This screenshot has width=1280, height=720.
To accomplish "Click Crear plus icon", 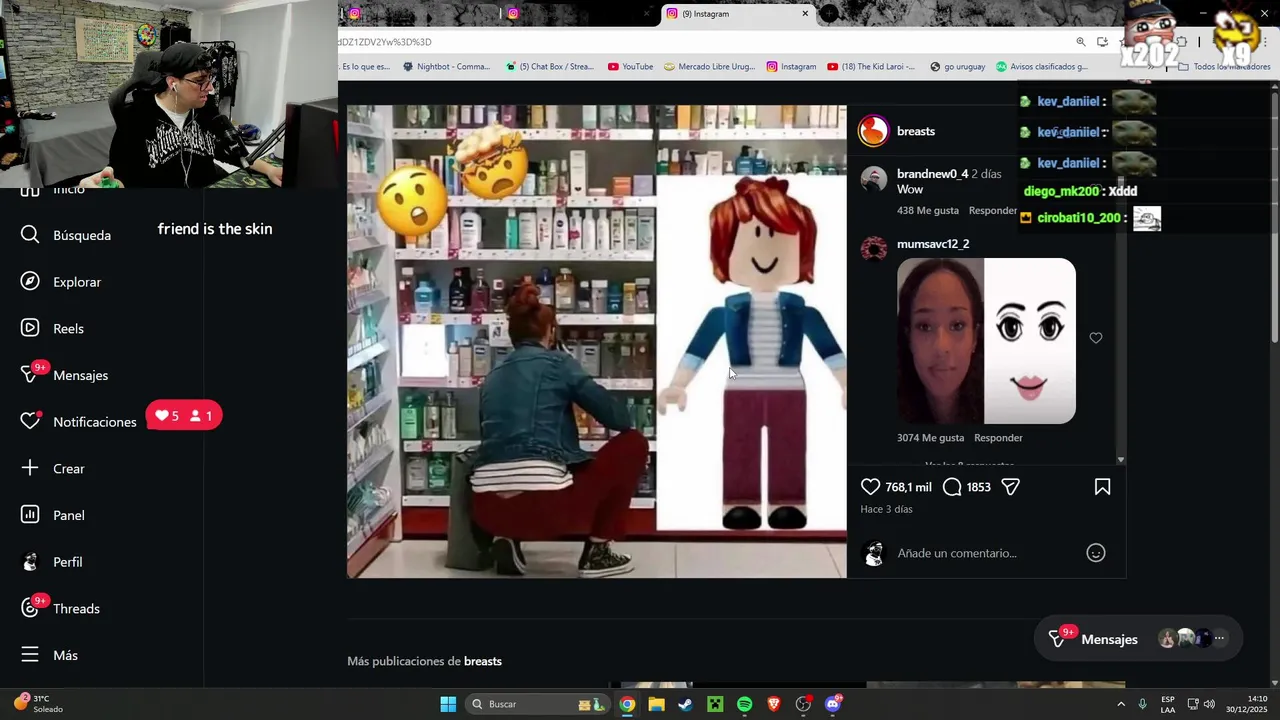I will pyautogui.click(x=31, y=468).
